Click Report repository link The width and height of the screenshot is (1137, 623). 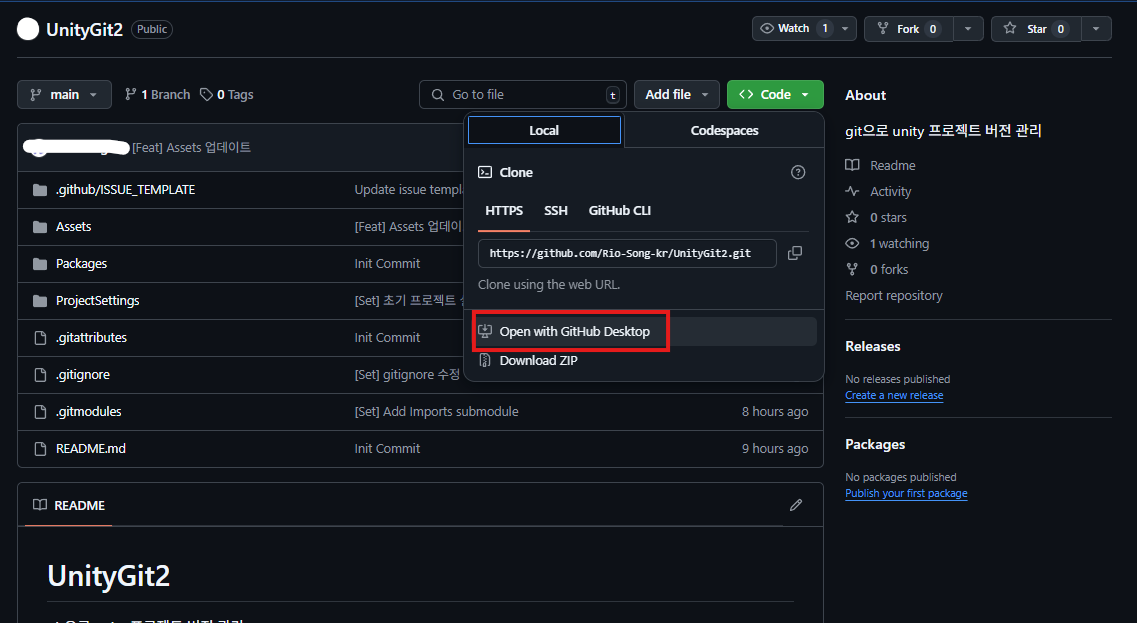click(x=894, y=295)
